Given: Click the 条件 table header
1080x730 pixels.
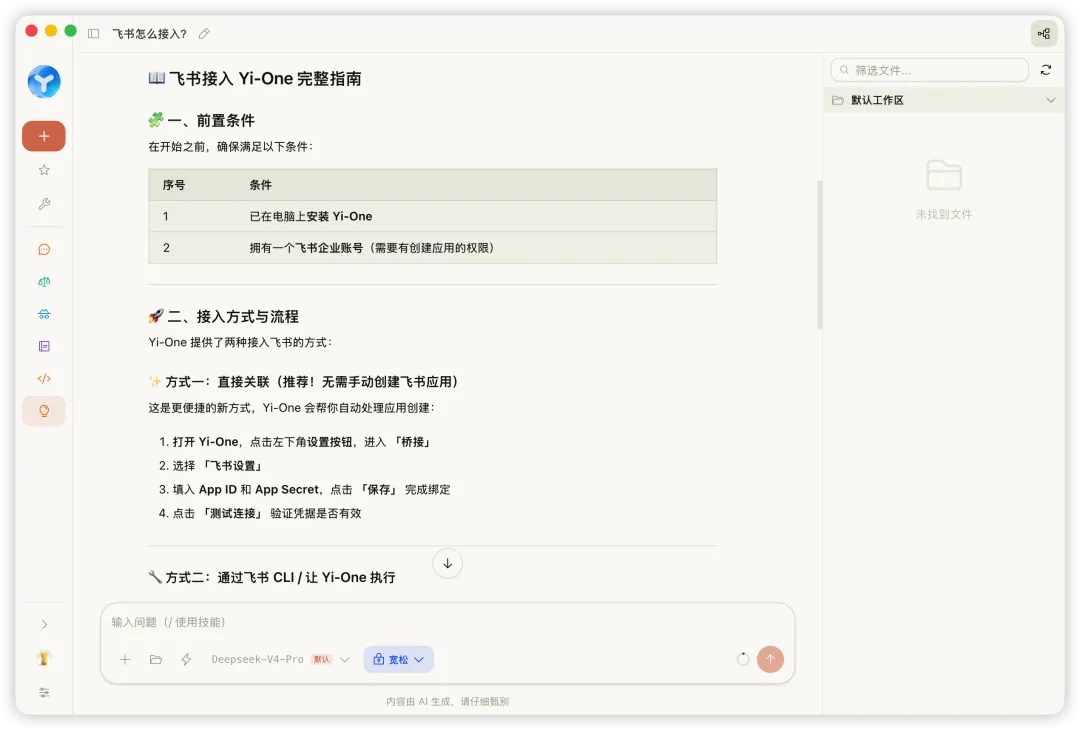Looking at the screenshot, I should tap(260, 185).
